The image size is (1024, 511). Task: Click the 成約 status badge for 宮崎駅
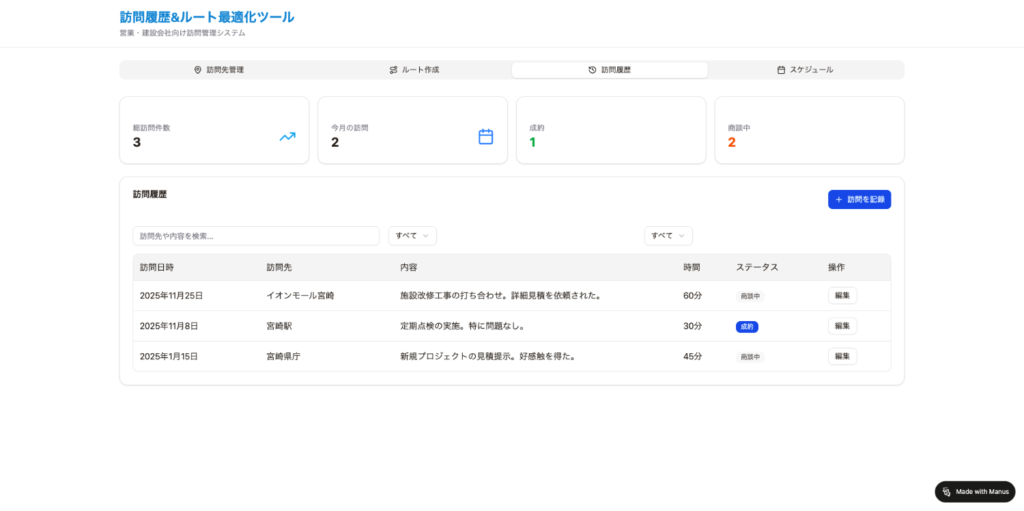(747, 327)
